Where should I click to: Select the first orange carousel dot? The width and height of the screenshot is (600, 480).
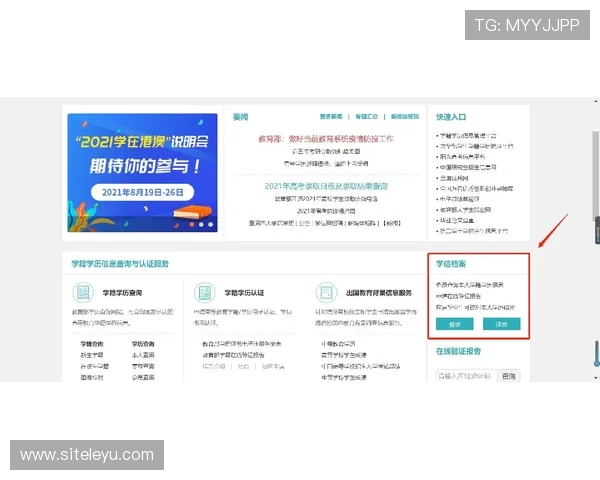pos(191,224)
